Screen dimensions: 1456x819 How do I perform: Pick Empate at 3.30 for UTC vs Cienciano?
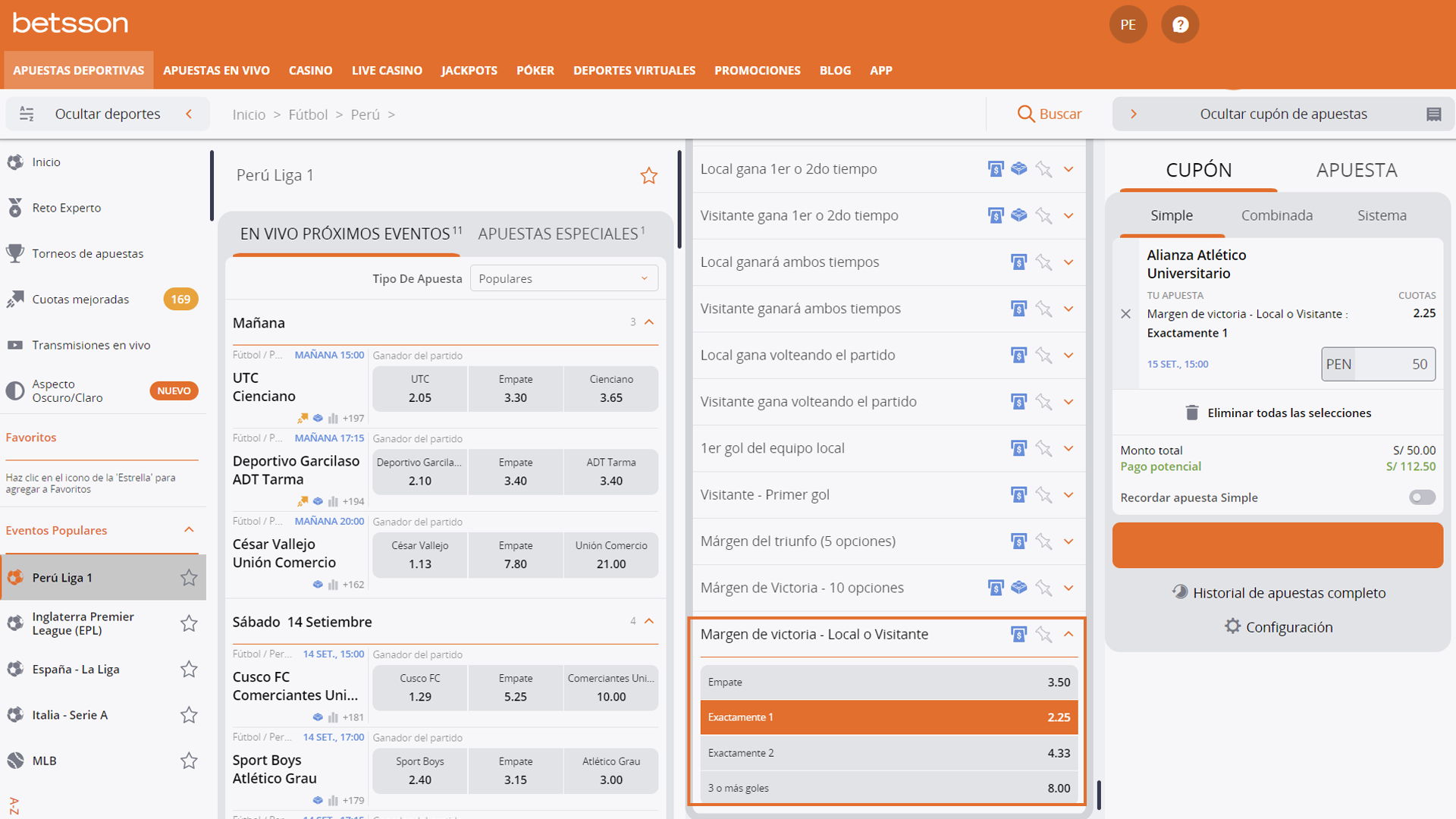click(516, 388)
